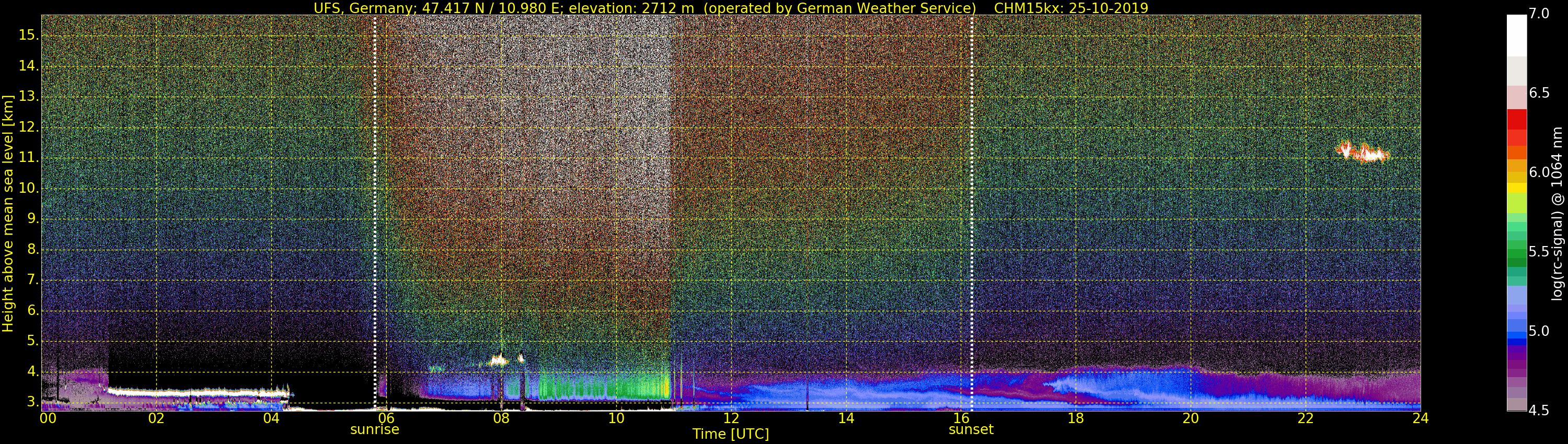This screenshot has height=444, width=1568.
Task: Click the 'Time [UTC]' axis label
Action: [x=731, y=434]
